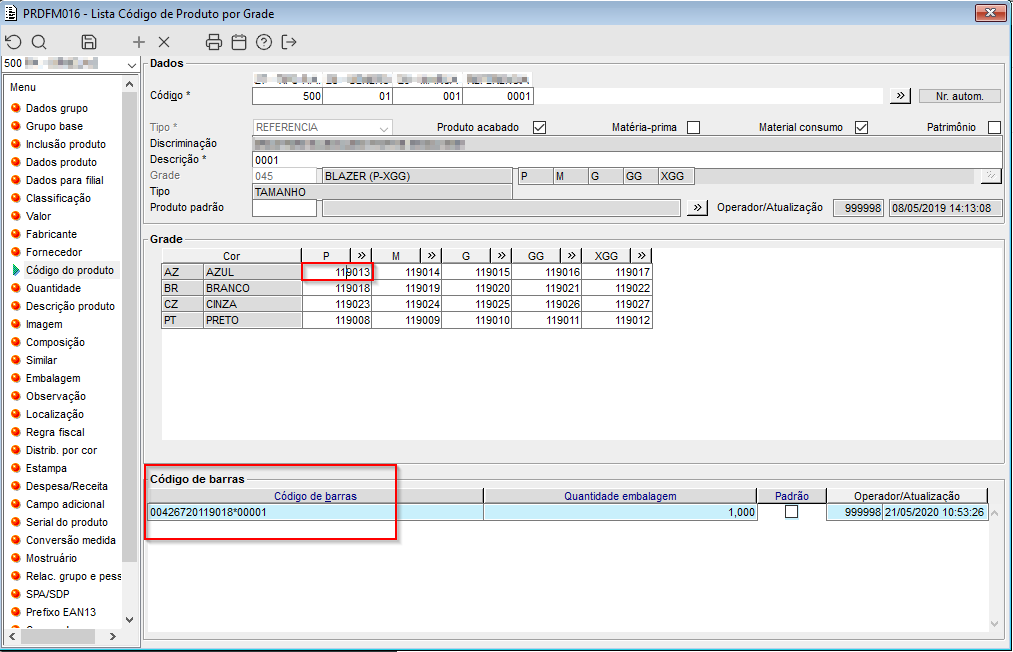The width and height of the screenshot is (1013, 652).
Task: Click the Nr. autom. button
Action: tap(959, 96)
